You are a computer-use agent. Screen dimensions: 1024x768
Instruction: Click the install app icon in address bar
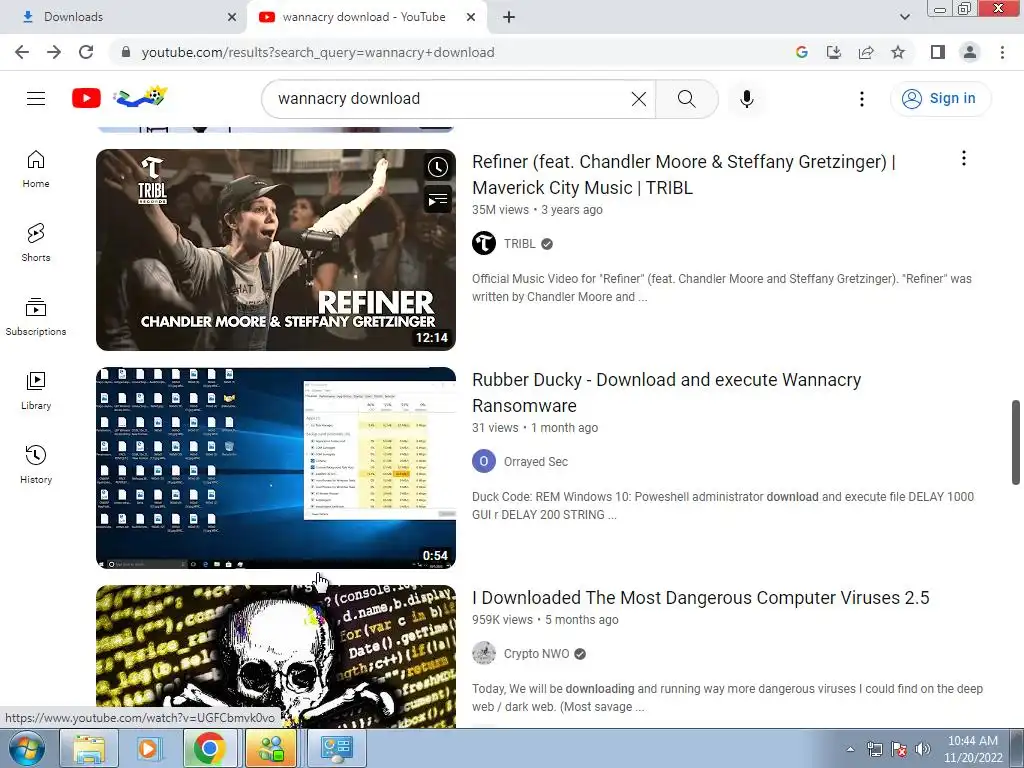[x=834, y=52]
